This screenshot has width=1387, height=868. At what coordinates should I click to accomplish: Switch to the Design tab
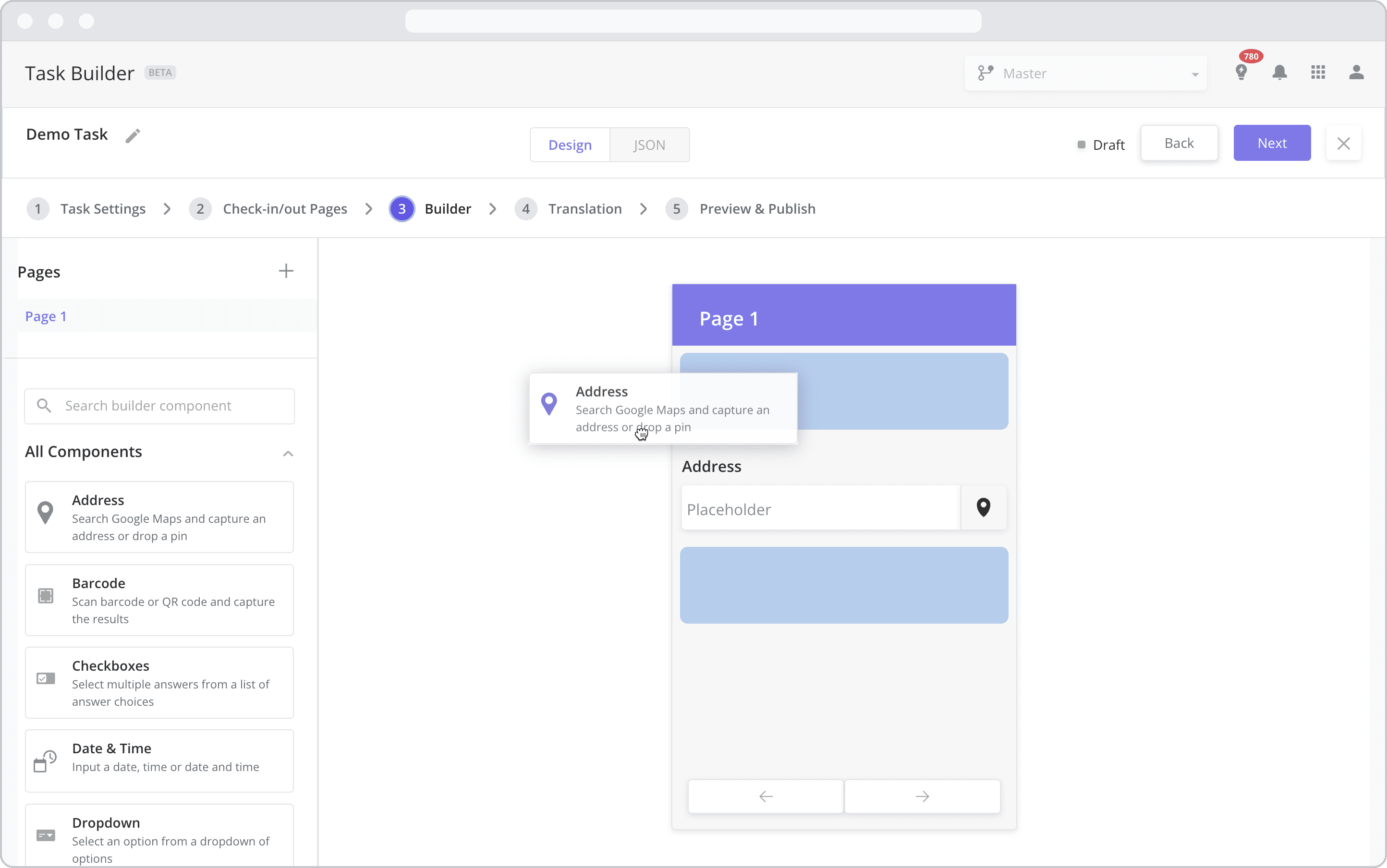pos(570,145)
